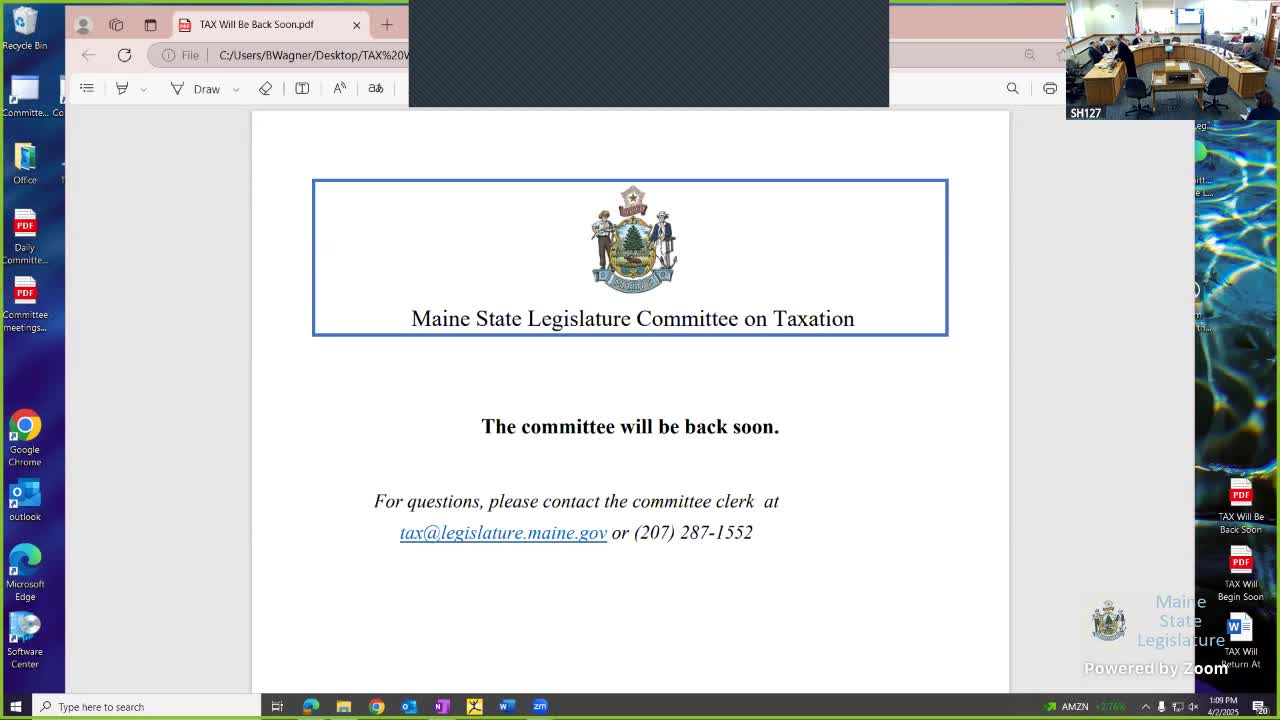The width and height of the screenshot is (1280, 720).
Task: Open the PDF table of contents
Action: [x=87, y=89]
